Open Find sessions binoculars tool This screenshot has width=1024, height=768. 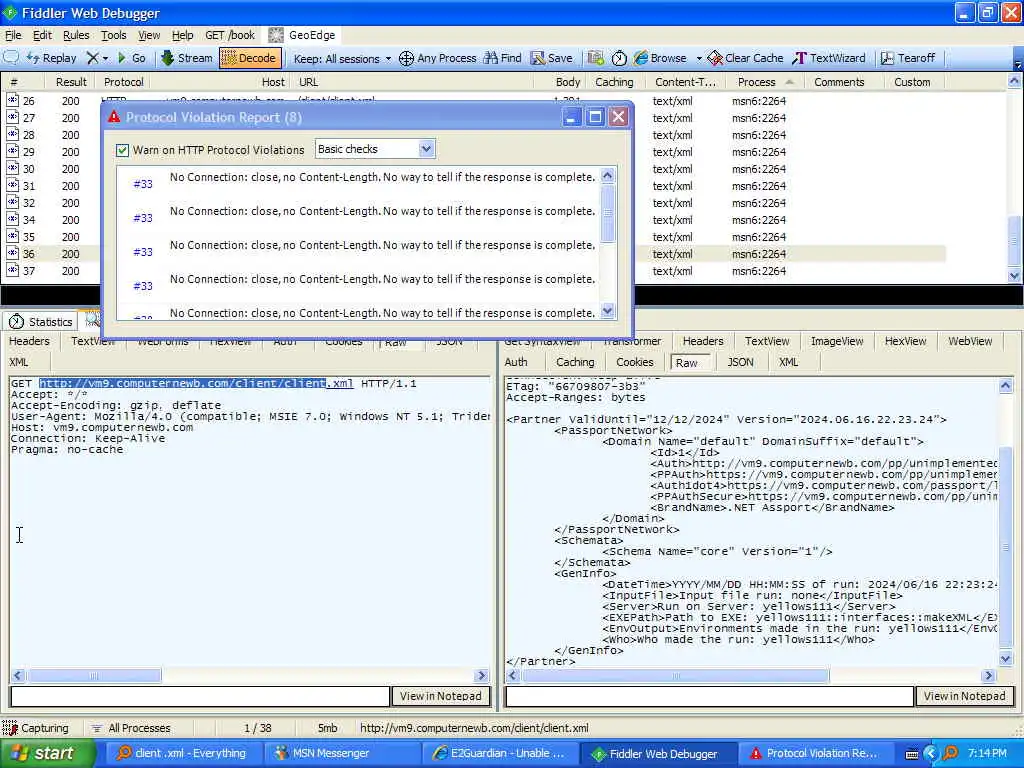(x=503, y=58)
